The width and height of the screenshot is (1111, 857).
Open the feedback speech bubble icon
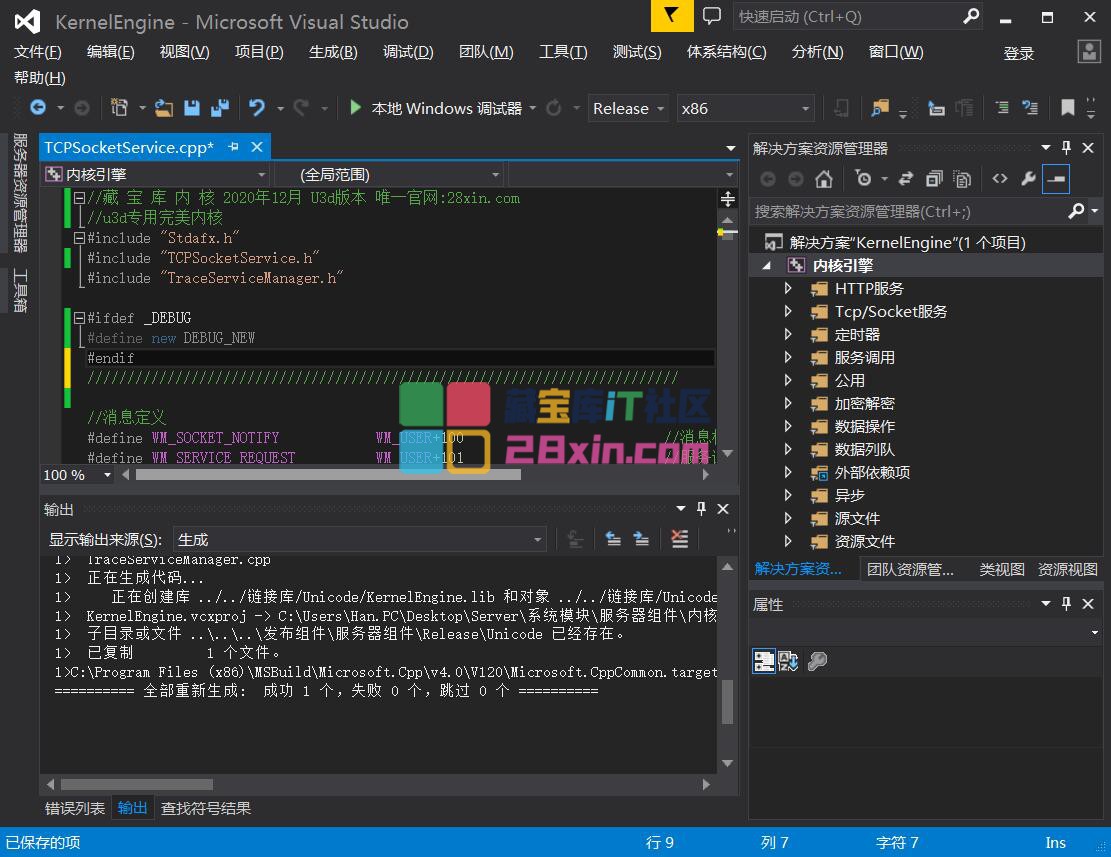(711, 16)
